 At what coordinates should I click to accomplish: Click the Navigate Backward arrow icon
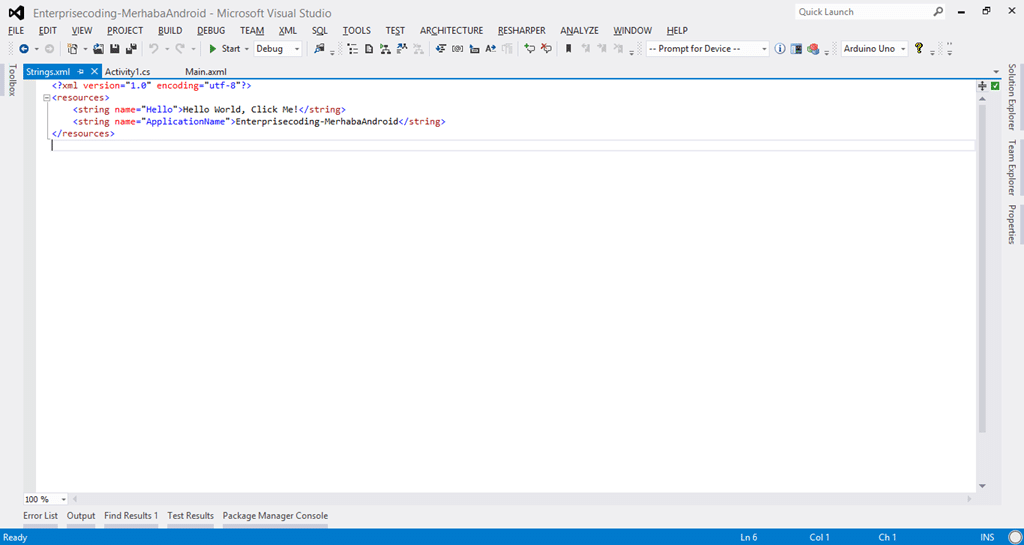coord(24,49)
